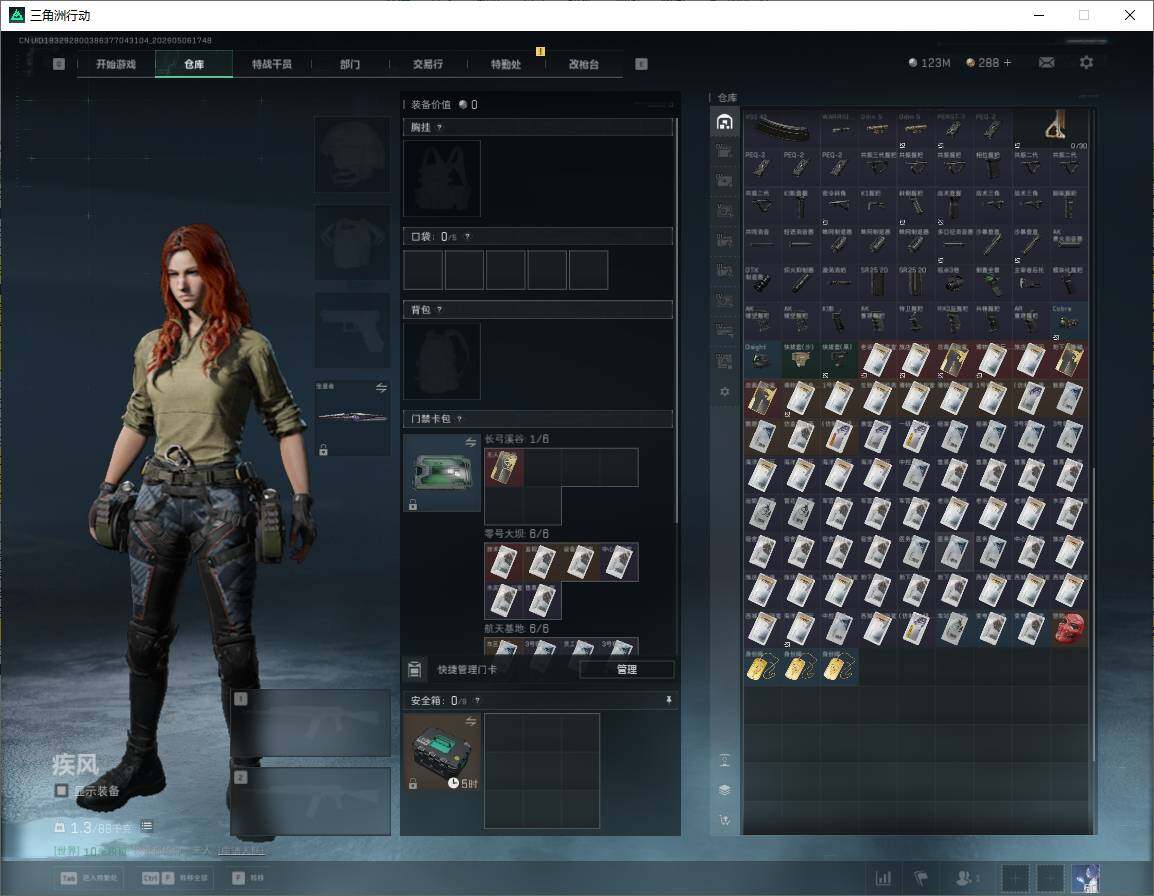Select the first SR25 20 magazine
1154x896 pixels.
coord(877,283)
